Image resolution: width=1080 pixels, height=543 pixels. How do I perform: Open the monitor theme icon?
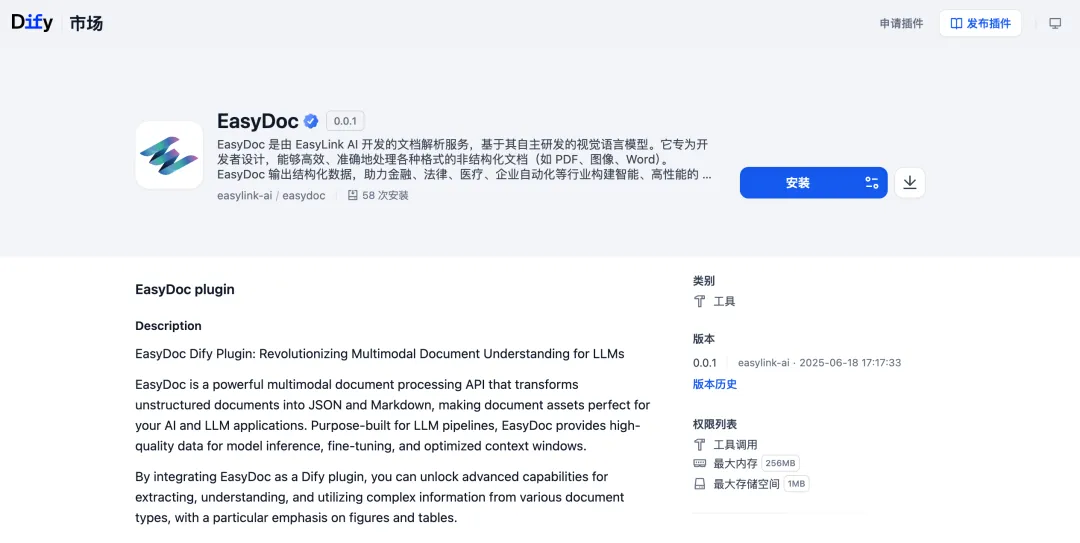[x=1055, y=23]
